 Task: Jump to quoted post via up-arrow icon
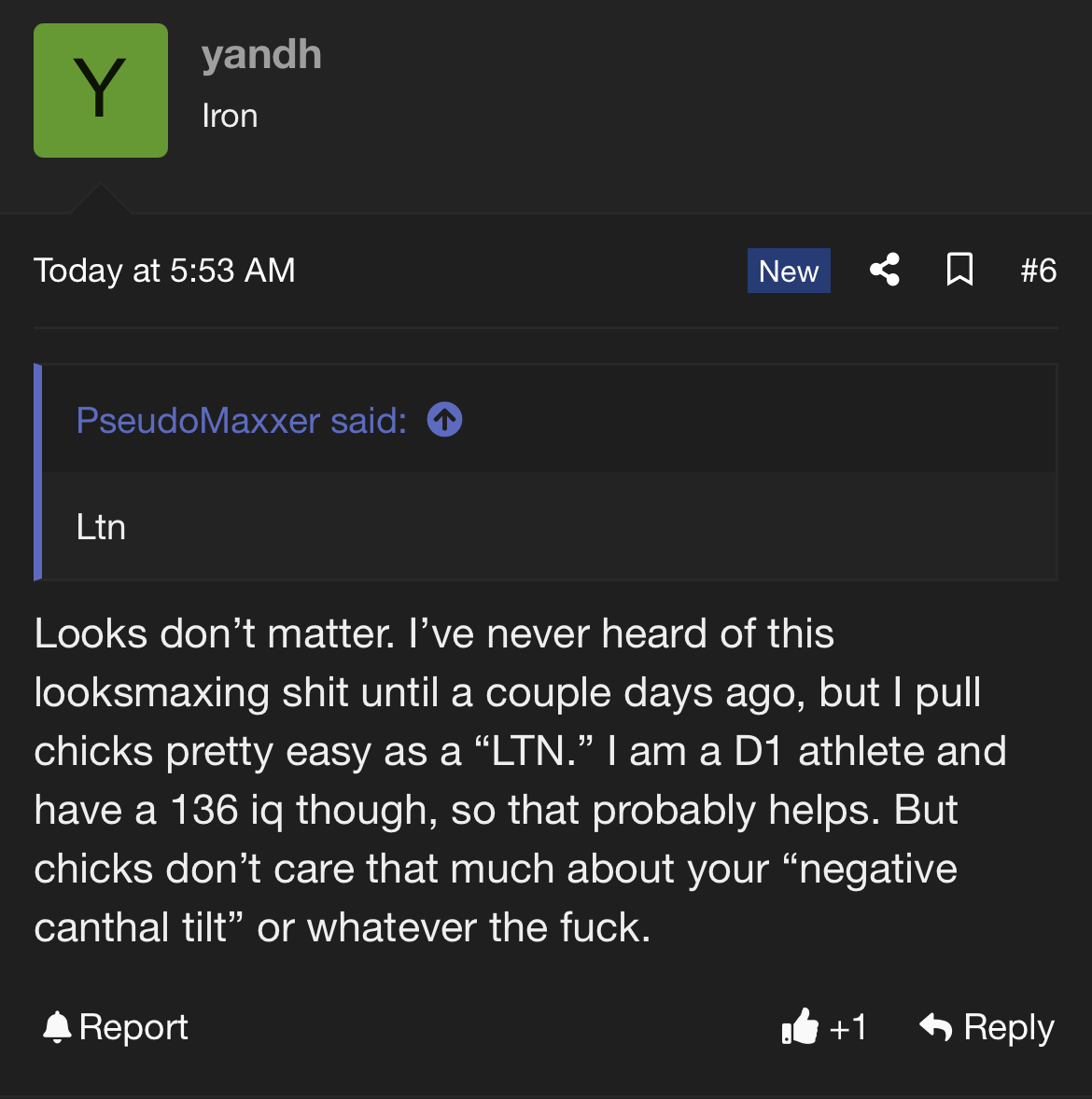tap(444, 420)
